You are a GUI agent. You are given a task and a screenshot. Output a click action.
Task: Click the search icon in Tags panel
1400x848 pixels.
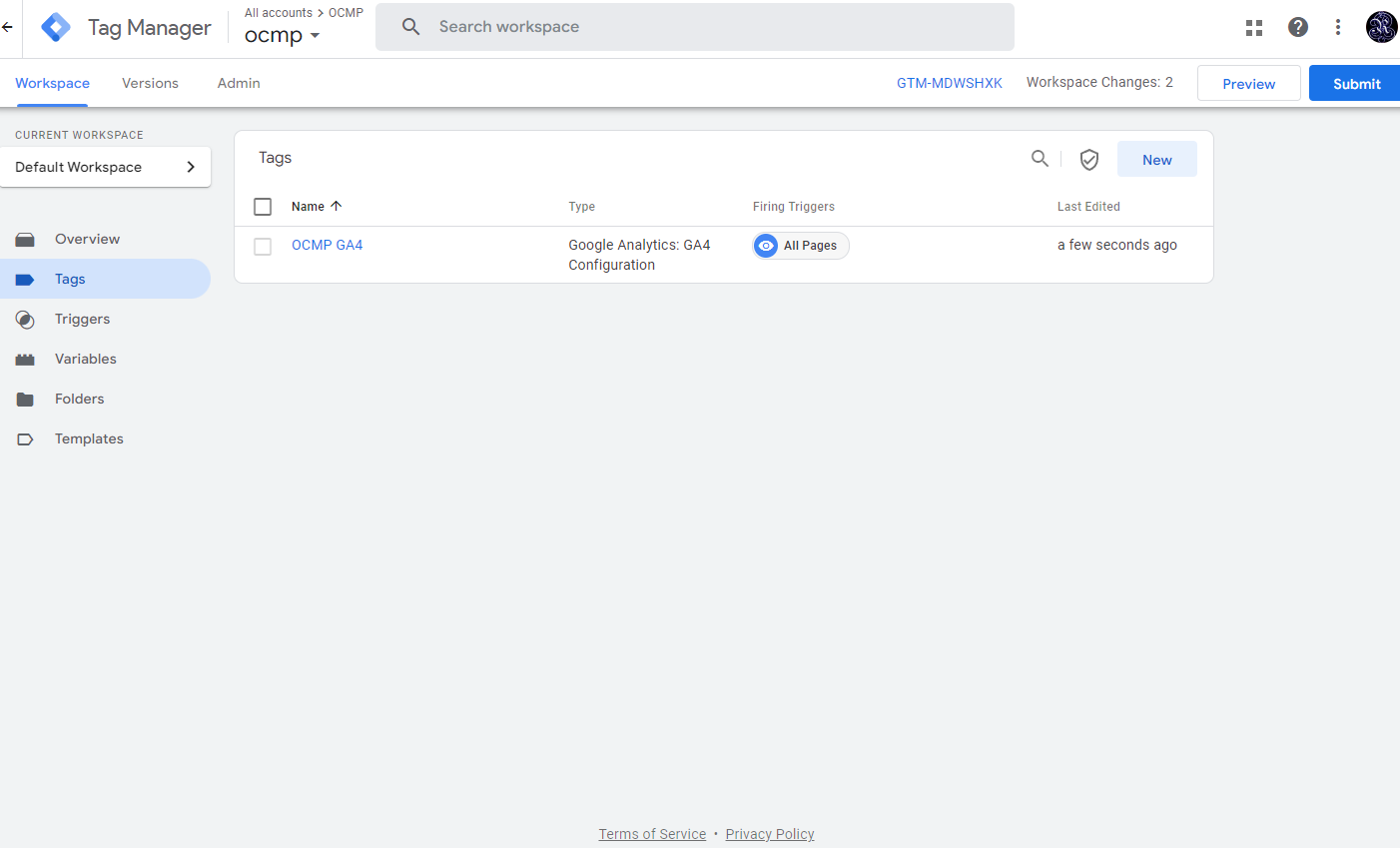(x=1040, y=159)
